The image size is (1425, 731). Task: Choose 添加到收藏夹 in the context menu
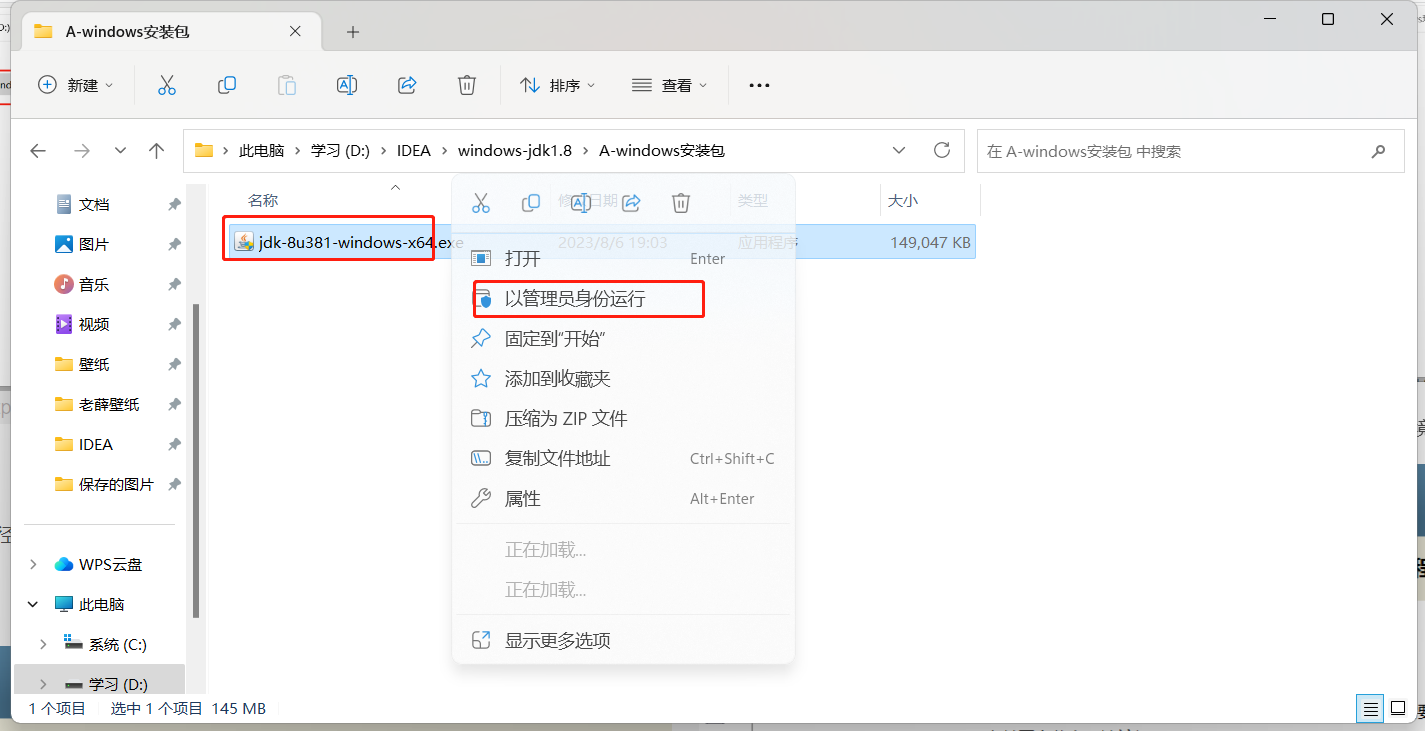[x=623, y=379]
